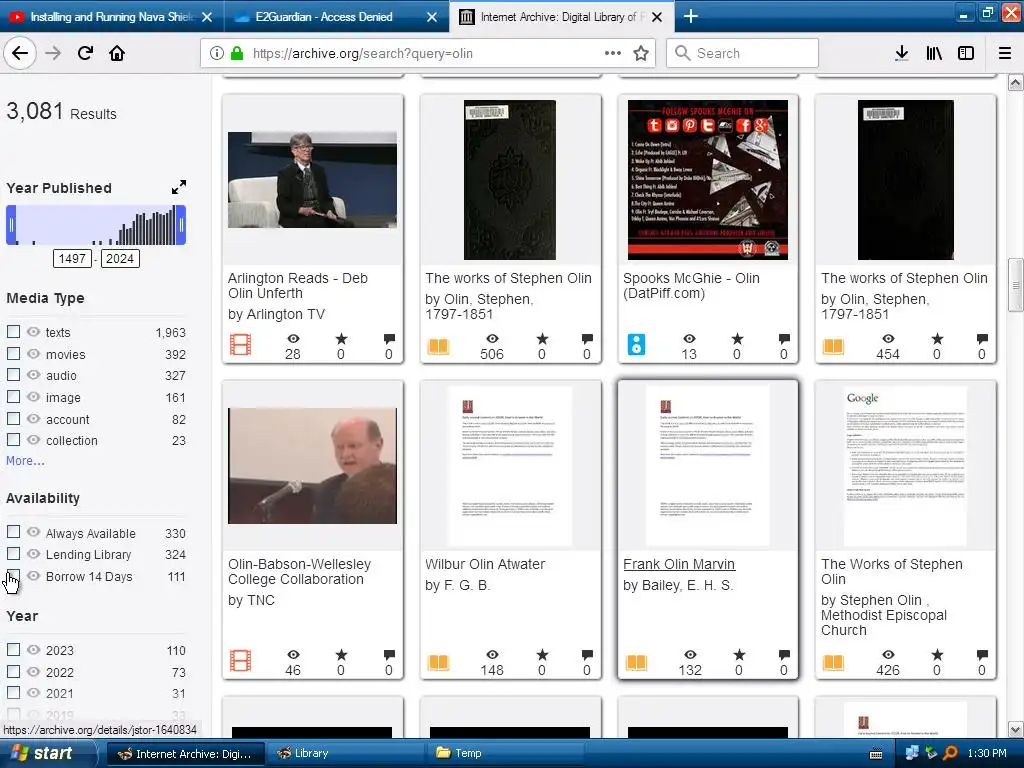1024x768 pixels.
Task: Check the audio media type filter
Action: (x=13, y=375)
